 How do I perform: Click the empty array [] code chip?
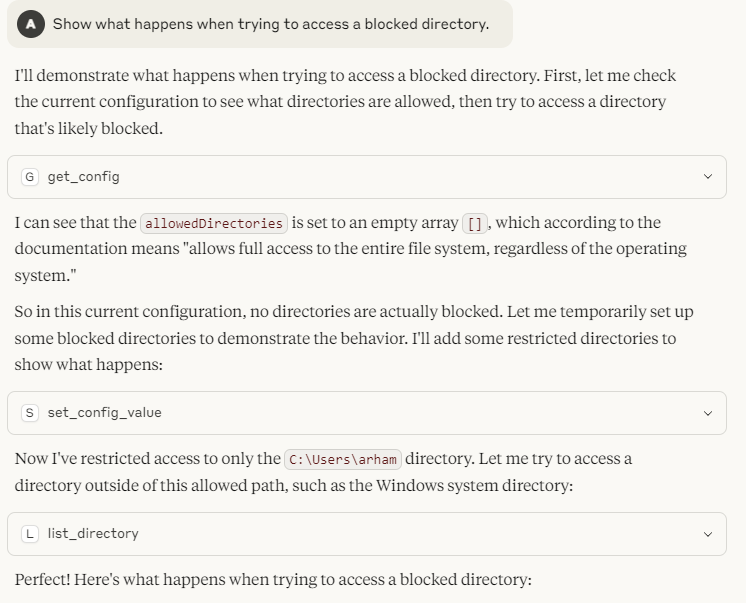click(x=474, y=223)
